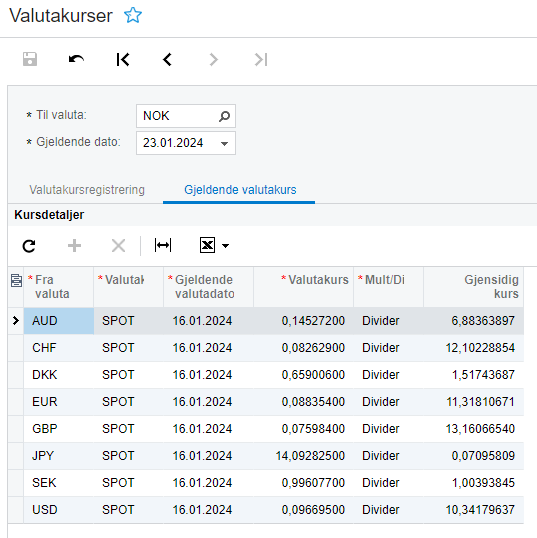Click the Gjeldende dato 23.01.2024 field
537x538 pixels.
coord(186,143)
